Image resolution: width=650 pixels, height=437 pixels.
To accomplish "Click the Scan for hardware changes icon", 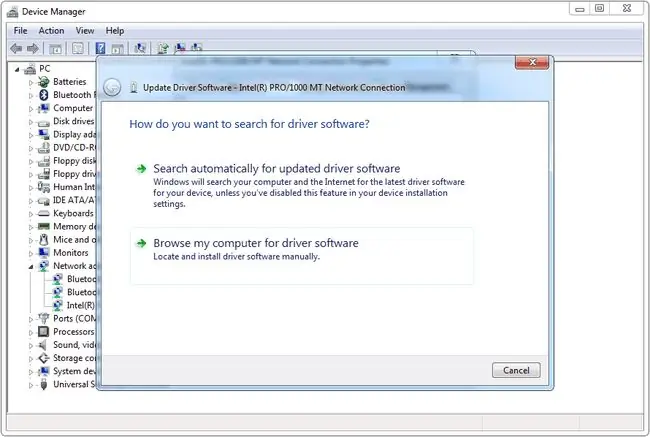I will 140,49.
